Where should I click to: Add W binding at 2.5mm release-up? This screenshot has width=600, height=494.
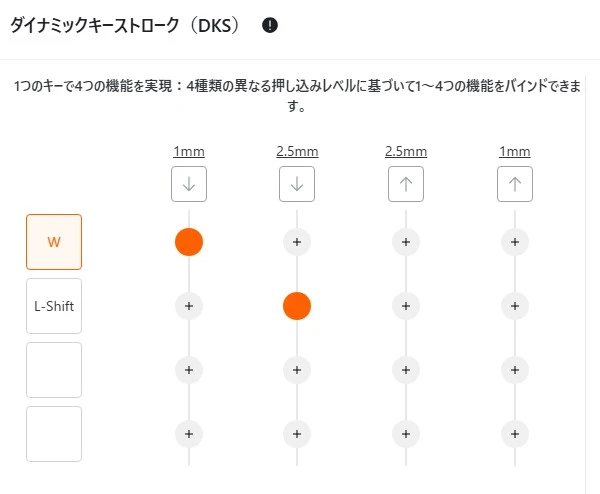405,242
